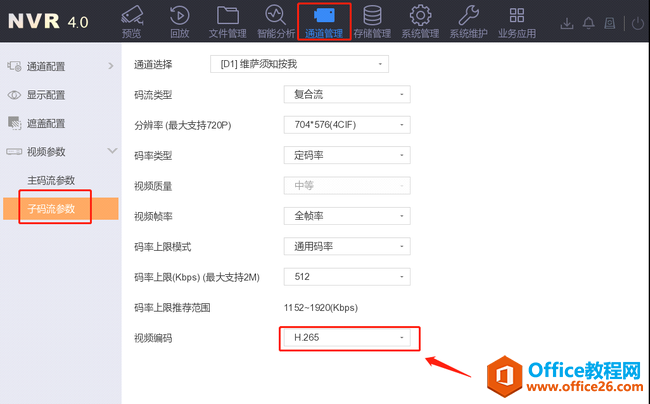
Task: Select 主码流参数 in sidebar
Action: (x=51, y=180)
